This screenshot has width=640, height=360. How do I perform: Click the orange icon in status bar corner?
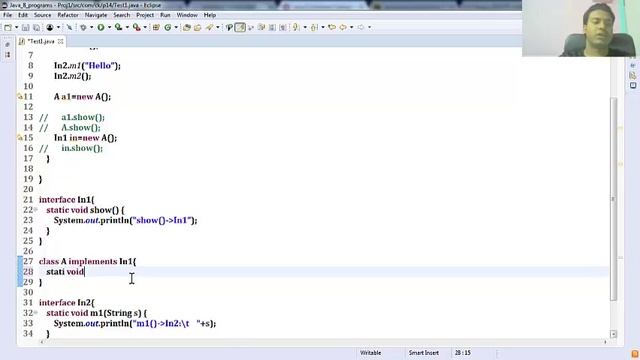[x=635, y=354]
